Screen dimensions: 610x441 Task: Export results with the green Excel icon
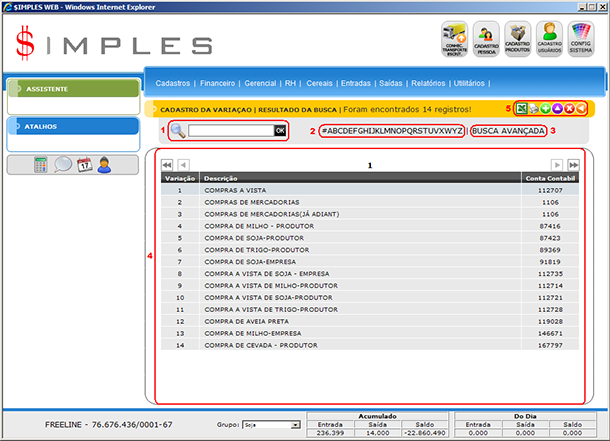(522, 107)
